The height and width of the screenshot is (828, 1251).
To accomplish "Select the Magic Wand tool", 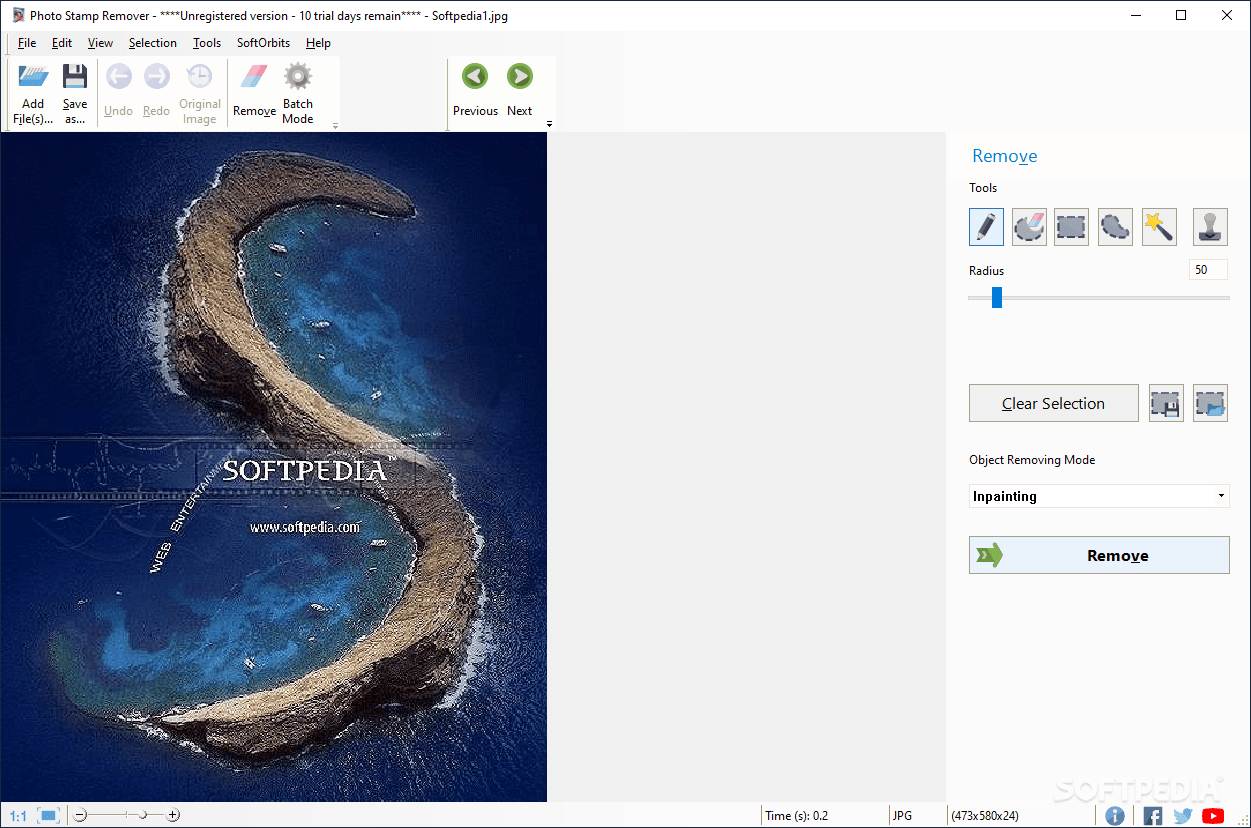I will click(x=1159, y=226).
